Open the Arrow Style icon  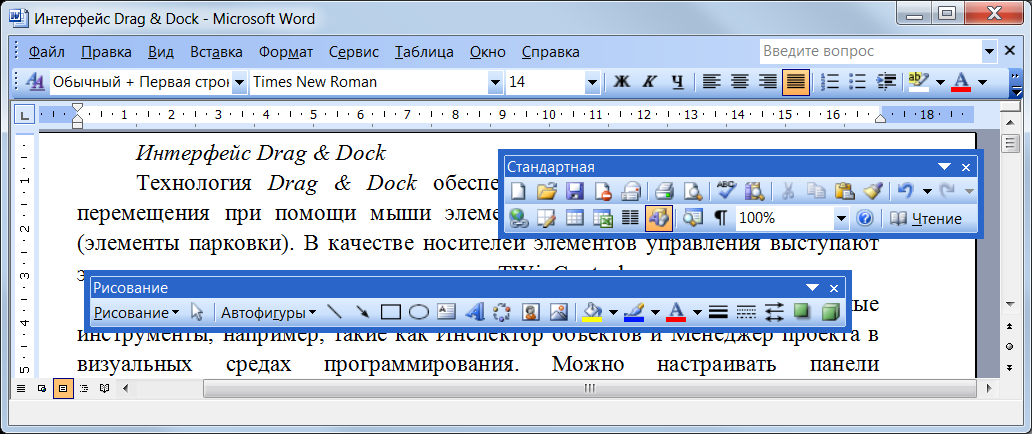(x=774, y=312)
